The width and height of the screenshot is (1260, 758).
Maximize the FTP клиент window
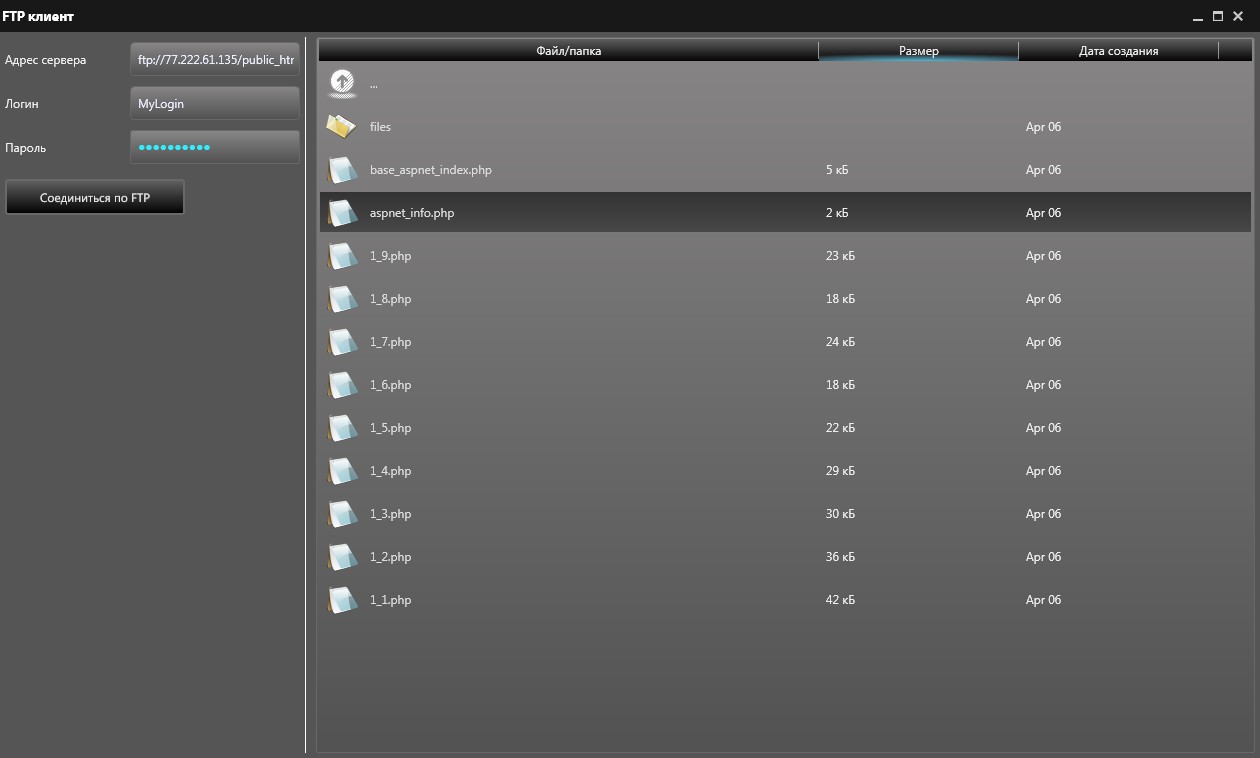1218,16
